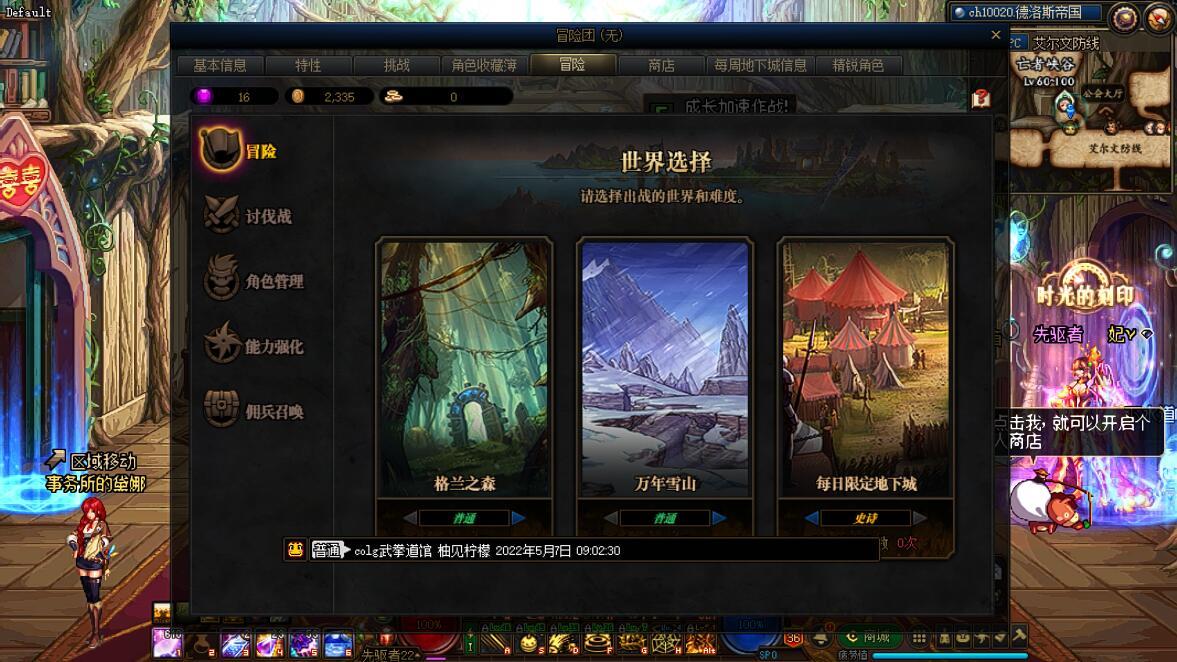This screenshot has height=662, width=1177.
Task: Click the purple gem currency icon
Action: tap(203, 96)
